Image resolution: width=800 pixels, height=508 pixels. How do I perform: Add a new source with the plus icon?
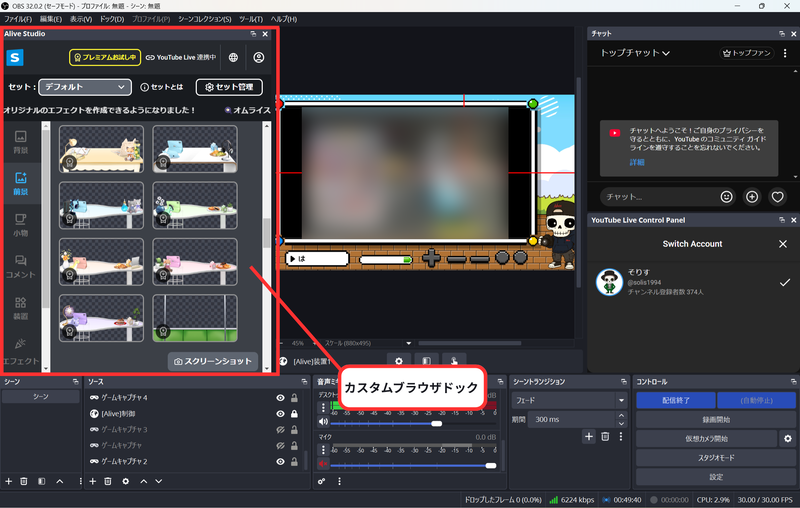(x=92, y=481)
